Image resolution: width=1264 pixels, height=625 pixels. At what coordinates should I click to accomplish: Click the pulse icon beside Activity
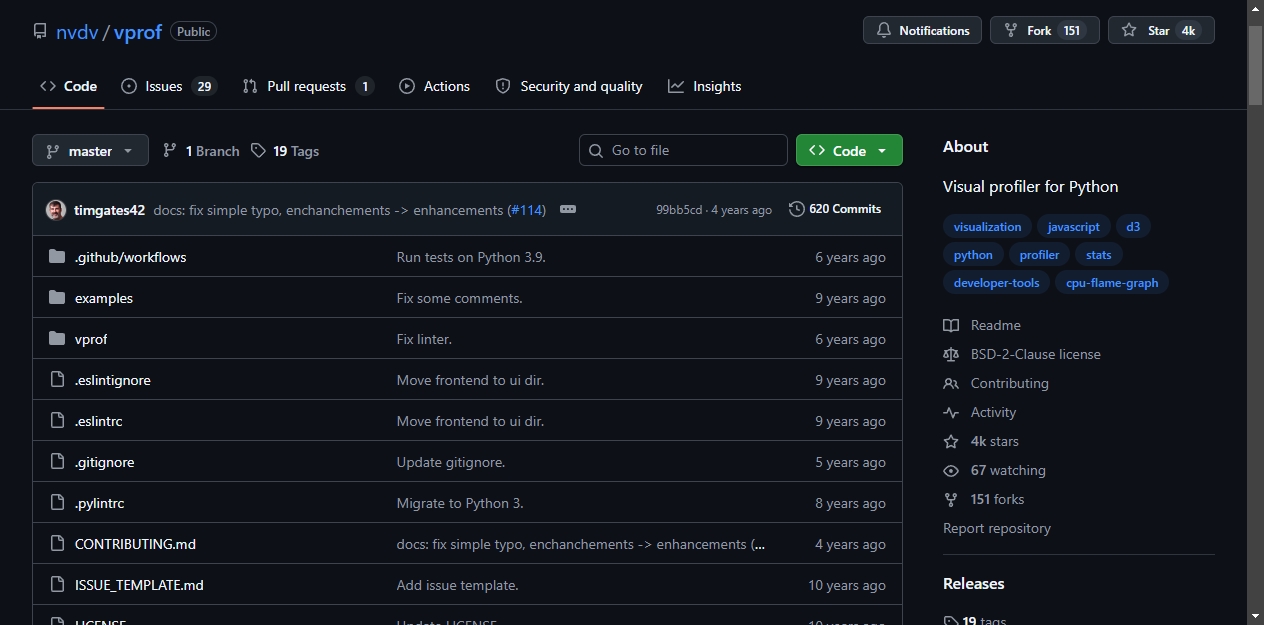coord(951,412)
